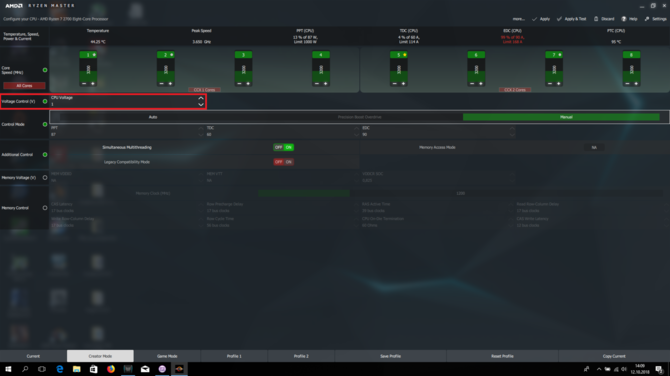Increase core 4 speed with plus button

[x=325, y=84]
